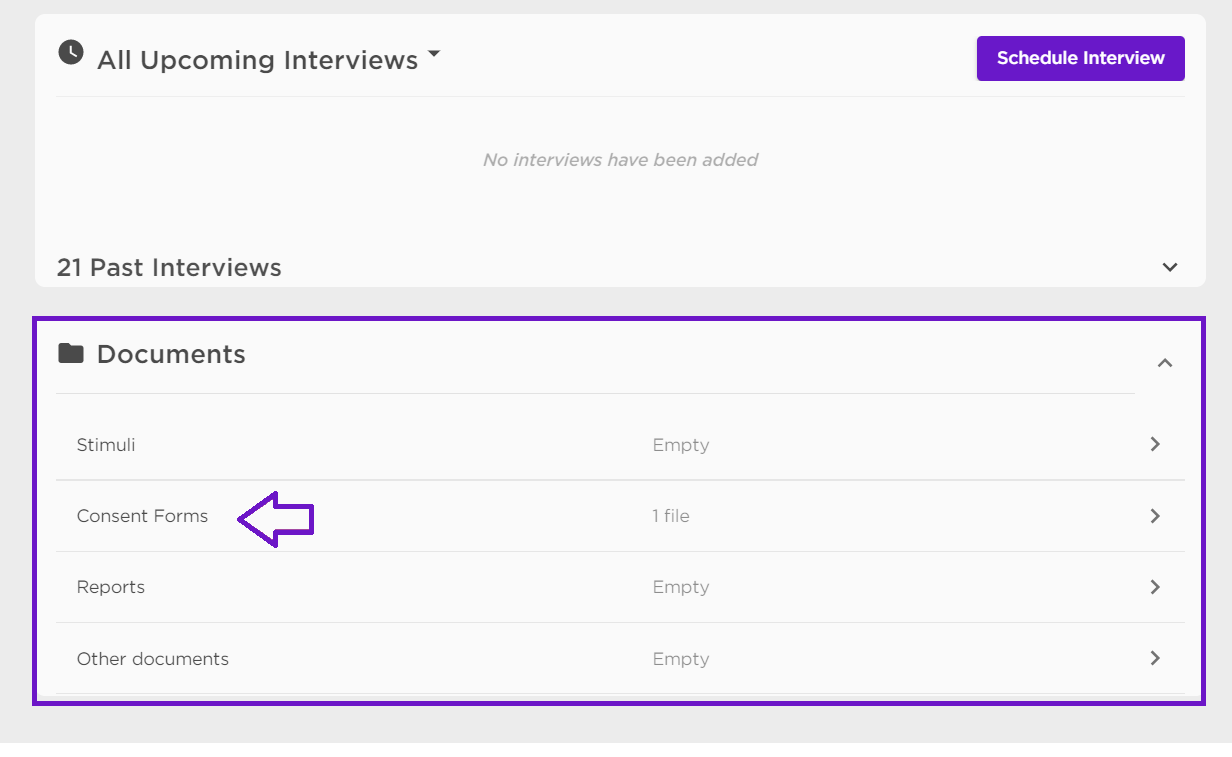Click the Documents section heading

pyautogui.click(x=171, y=354)
